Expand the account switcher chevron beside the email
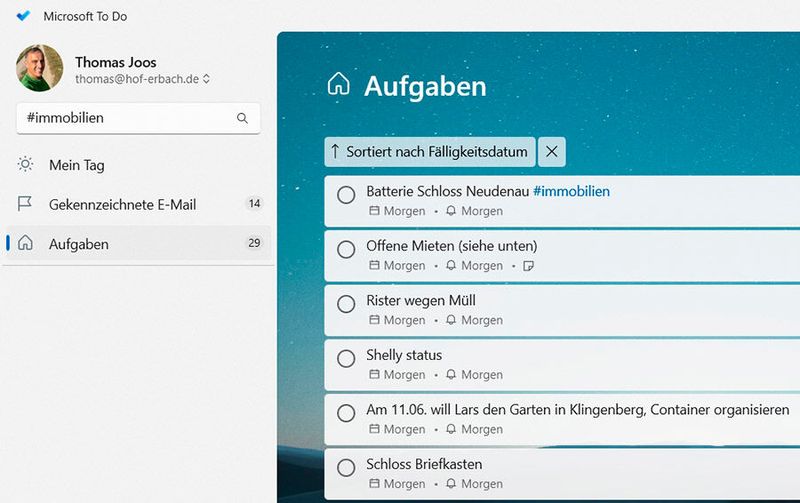This screenshot has width=800, height=503. point(206,79)
